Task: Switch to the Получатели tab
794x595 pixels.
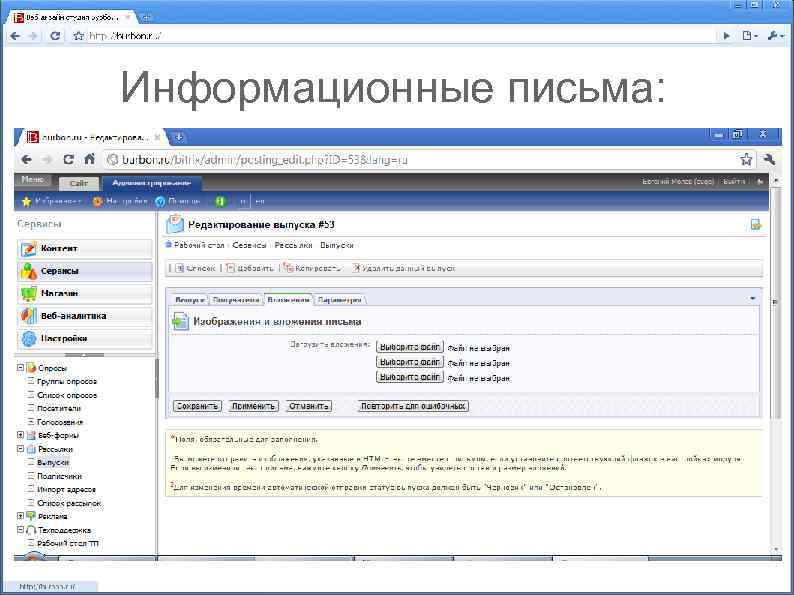Action: [236, 300]
